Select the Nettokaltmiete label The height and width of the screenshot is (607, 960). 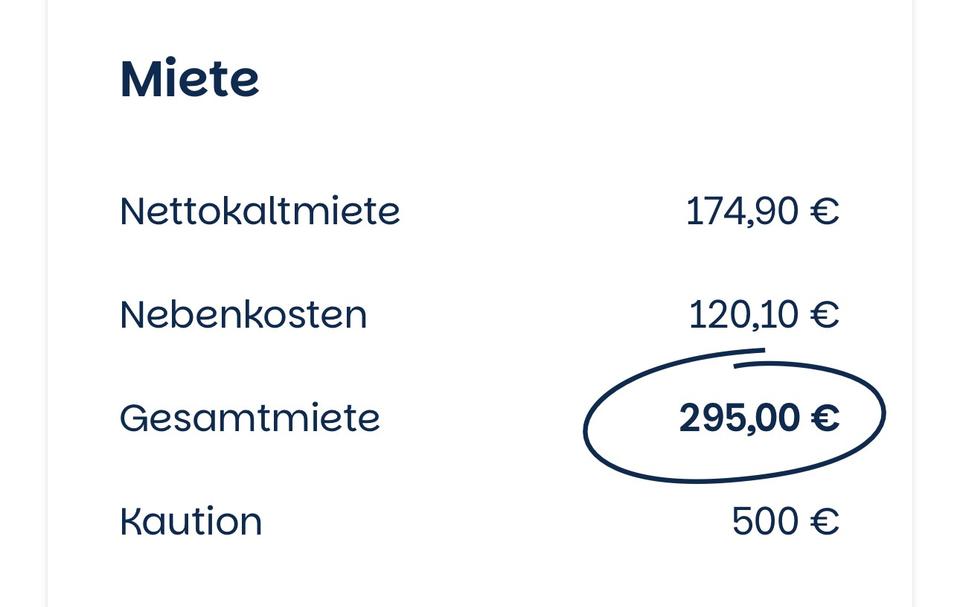[x=259, y=211]
